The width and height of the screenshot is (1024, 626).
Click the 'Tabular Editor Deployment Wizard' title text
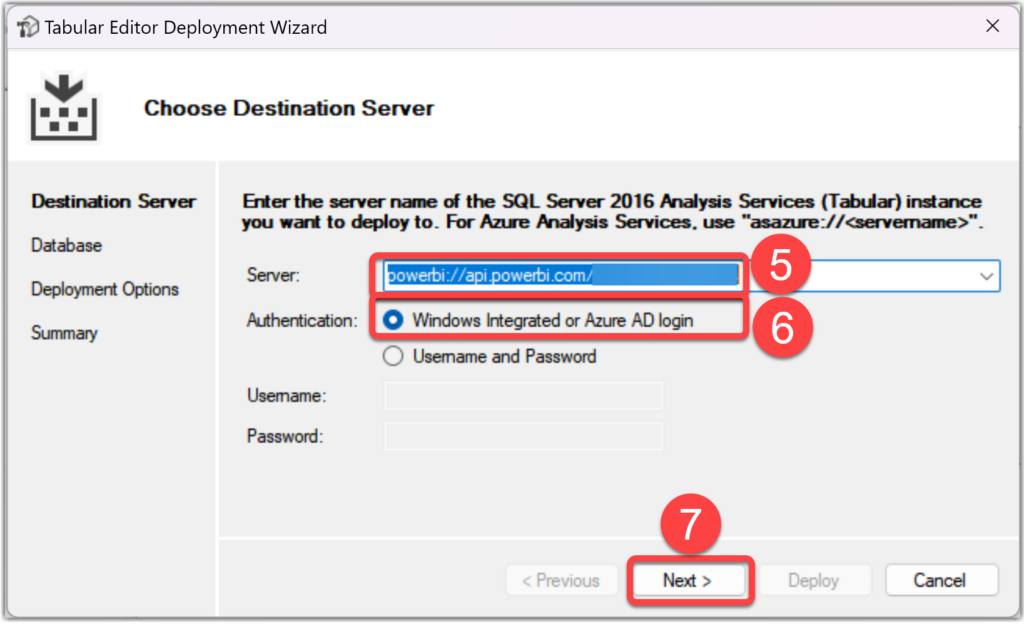coord(185,27)
